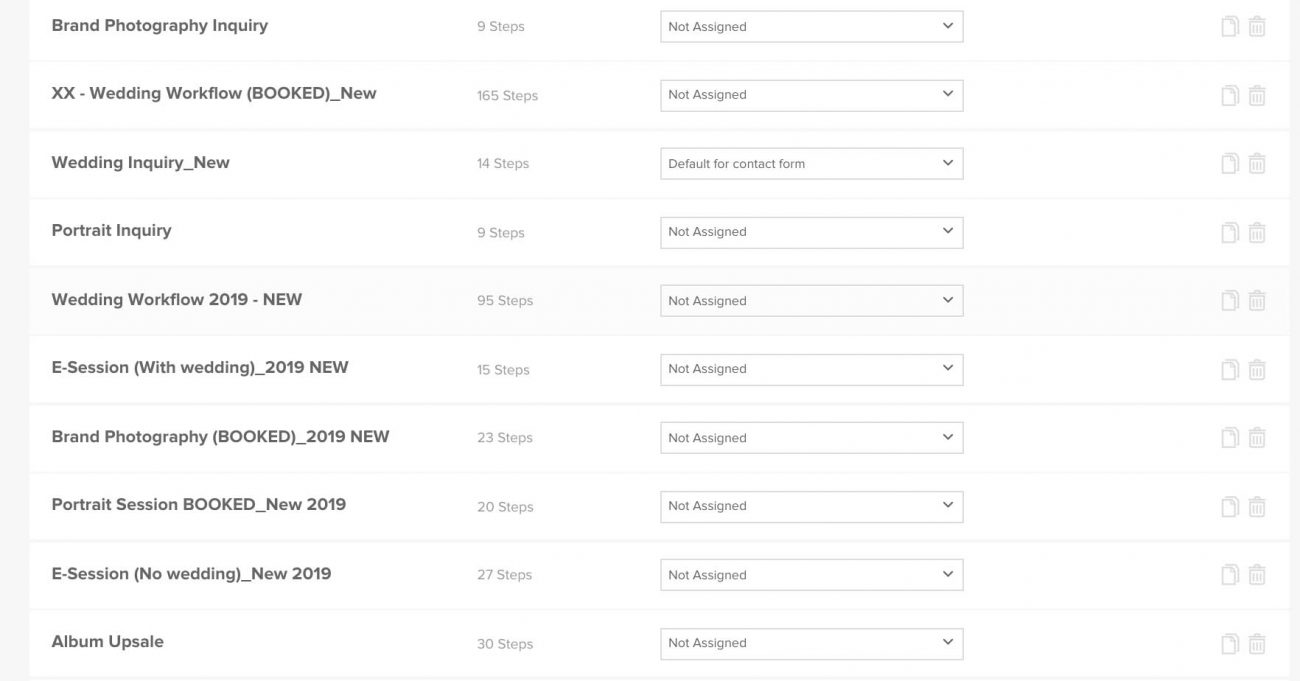Open assignment dropdown for Album Upsale
Image resolution: width=1300 pixels, height=681 pixels.
point(811,643)
